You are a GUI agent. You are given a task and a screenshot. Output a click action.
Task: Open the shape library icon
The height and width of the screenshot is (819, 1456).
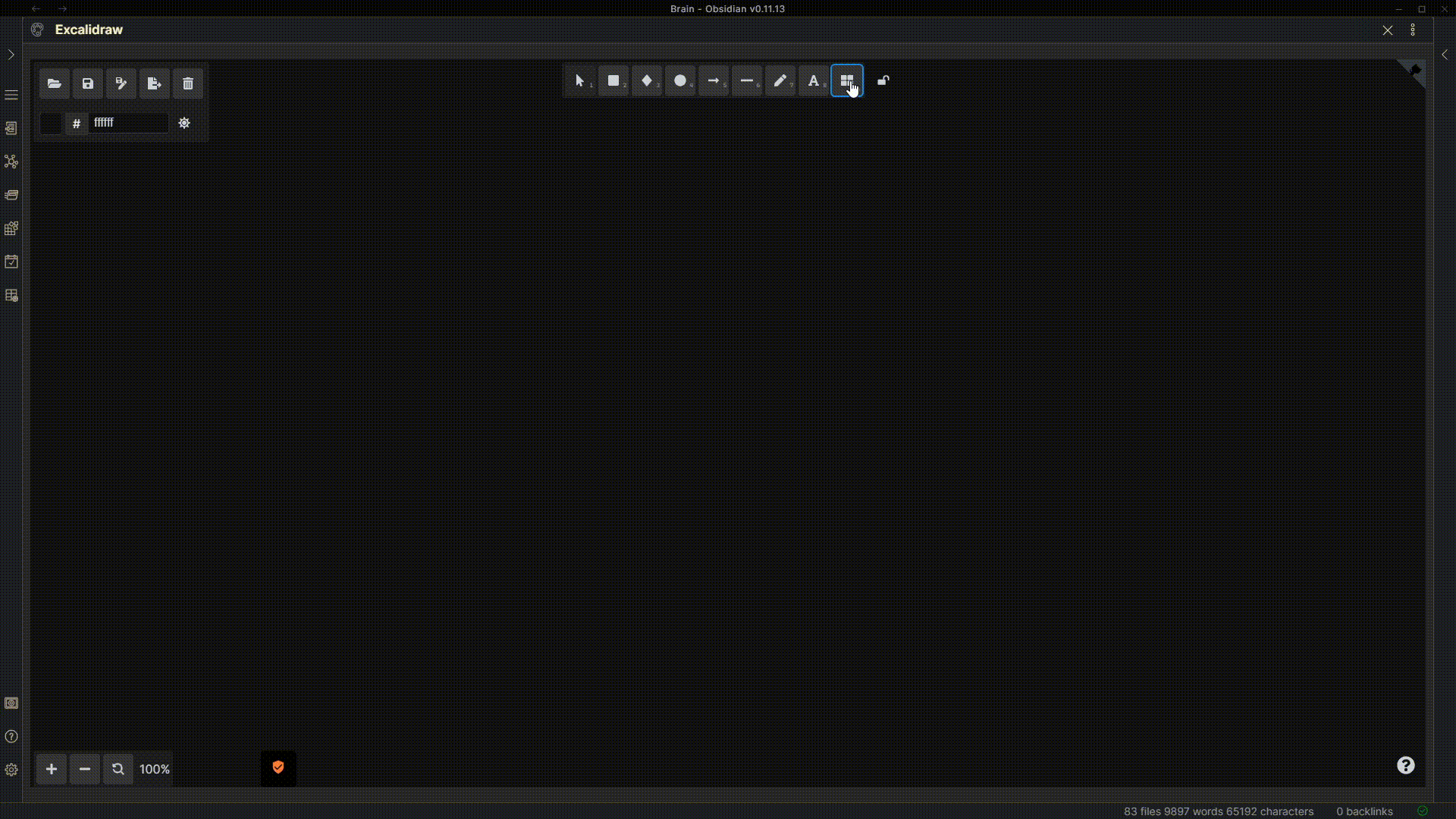847,81
